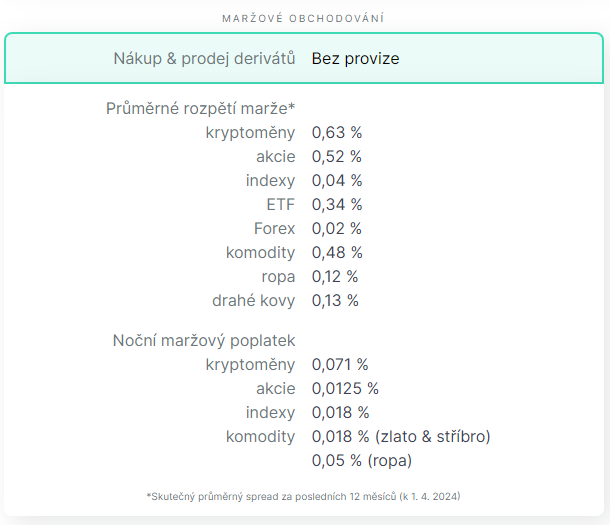Image resolution: width=610 pixels, height=525 pixels.
Task: Select the 0,02 % Forex value
Action: click(x=337, y=228)
